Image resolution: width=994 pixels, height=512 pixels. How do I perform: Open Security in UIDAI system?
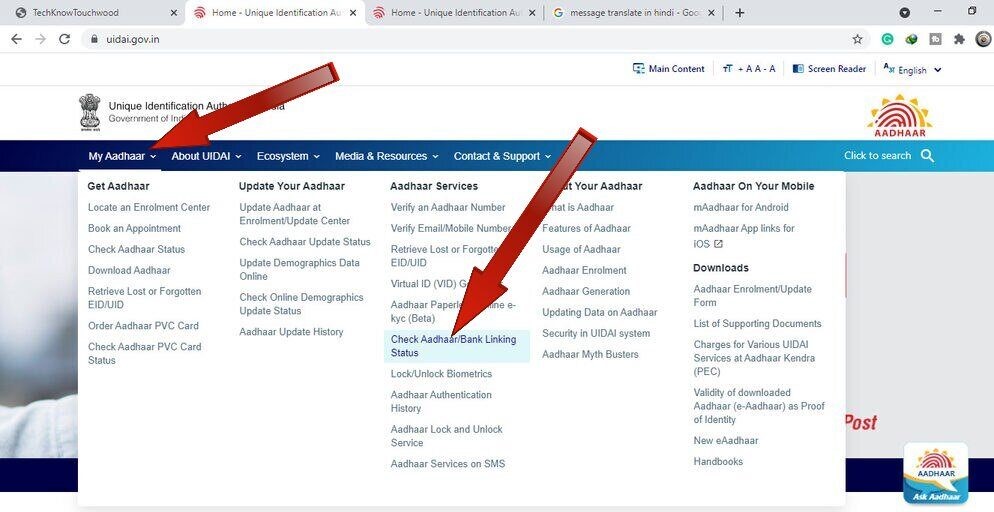[x=596, y=333]
